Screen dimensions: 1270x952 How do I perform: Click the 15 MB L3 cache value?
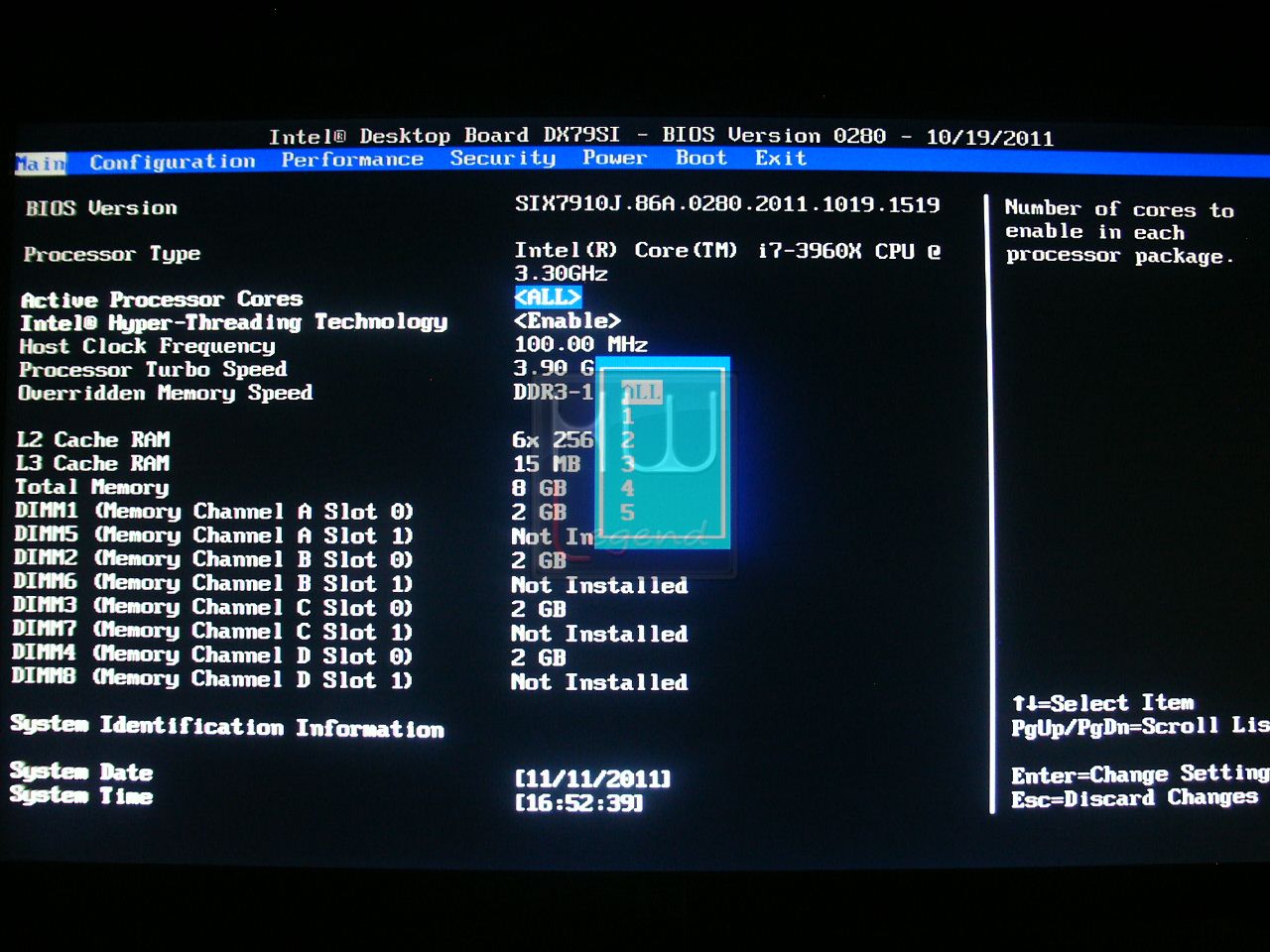547,464
